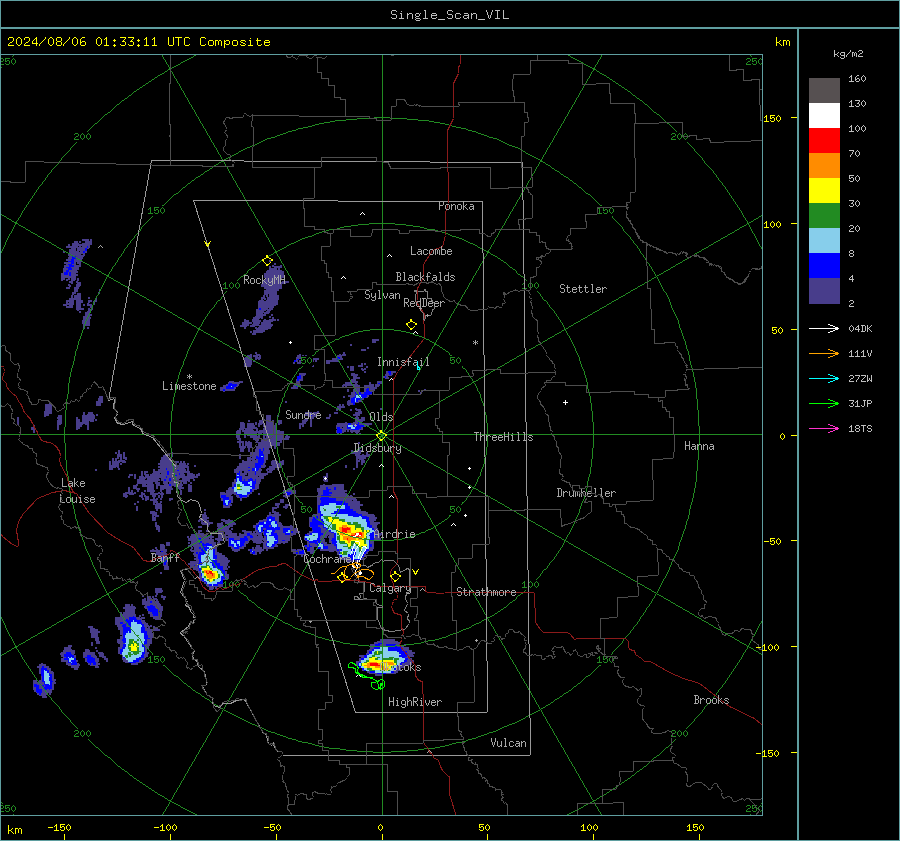This screenshot has height=841, width=900.
Task: Click the storm cell core east of Banff
Action: click(x=210, y=573)
